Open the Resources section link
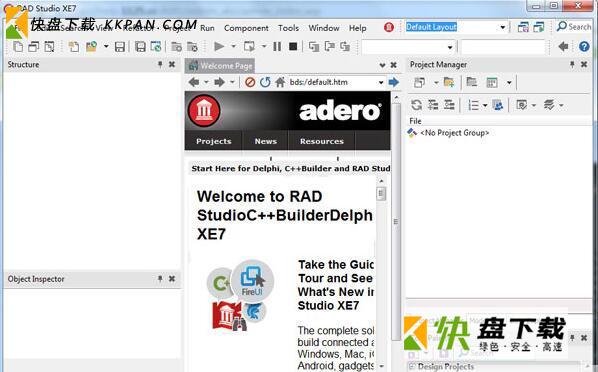The height and width of the screenshot is (372, 598). (x=322, y=141)
